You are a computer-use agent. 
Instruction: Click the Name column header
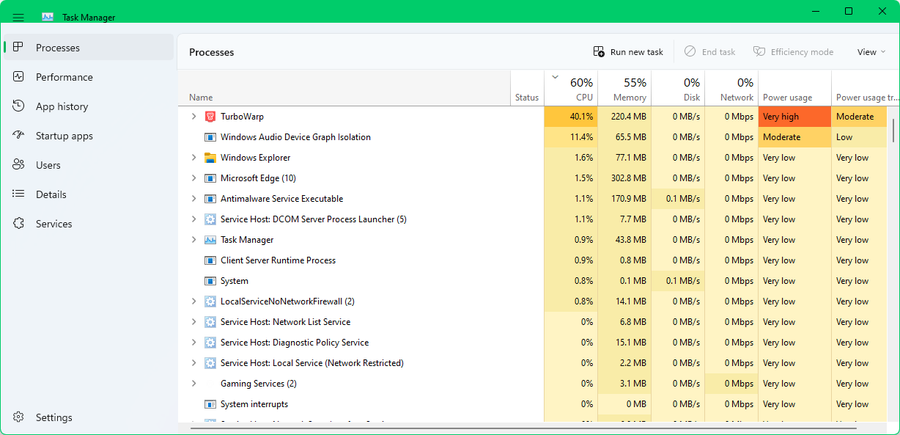[x=300, y=97]
